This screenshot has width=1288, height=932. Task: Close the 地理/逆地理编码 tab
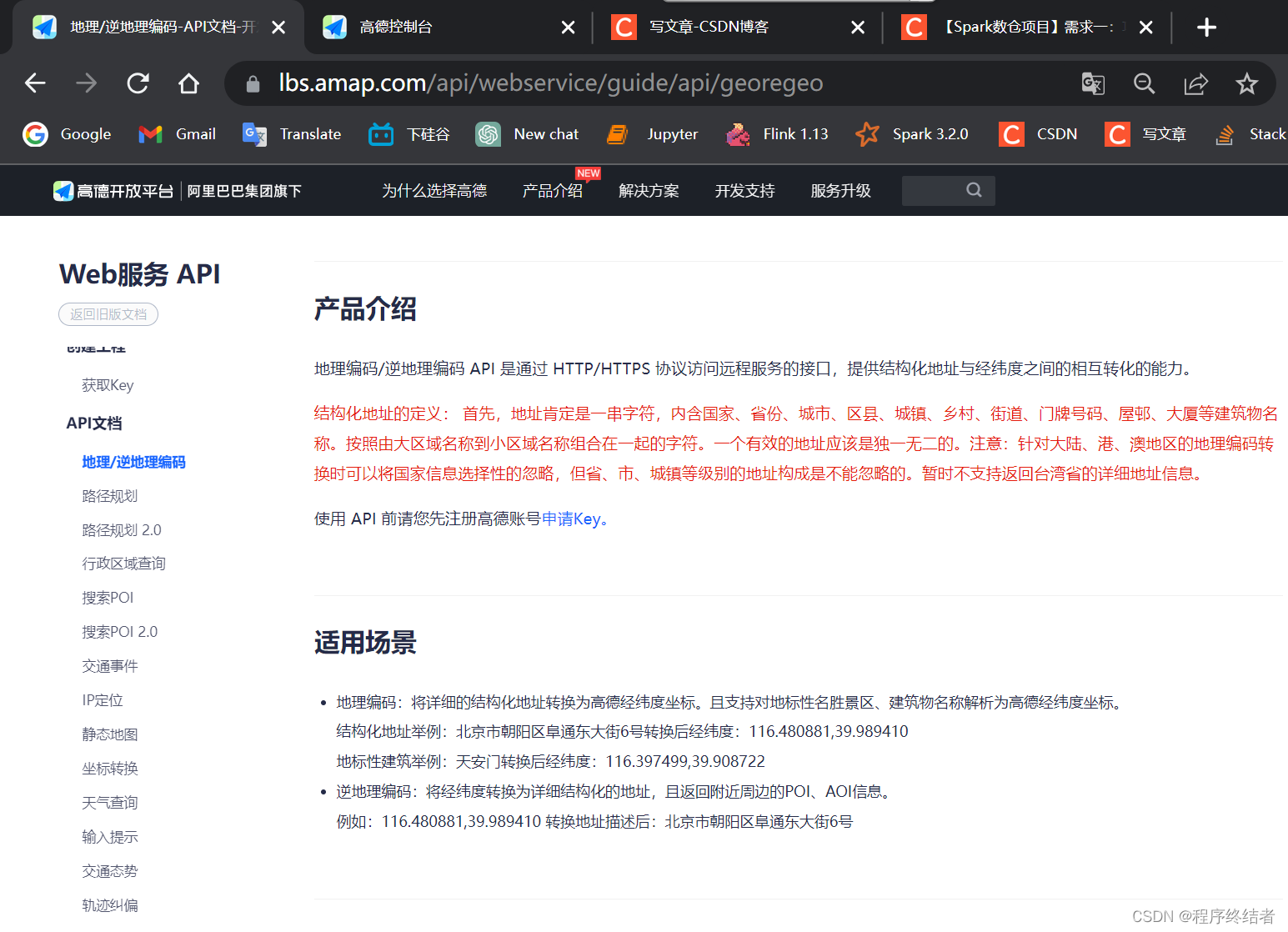pos(278,28)
